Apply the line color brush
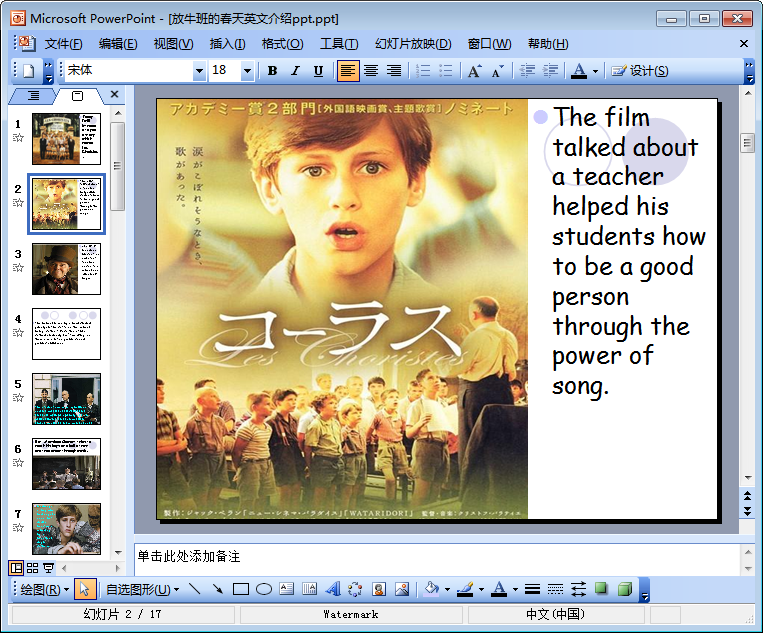 point(465,589)
